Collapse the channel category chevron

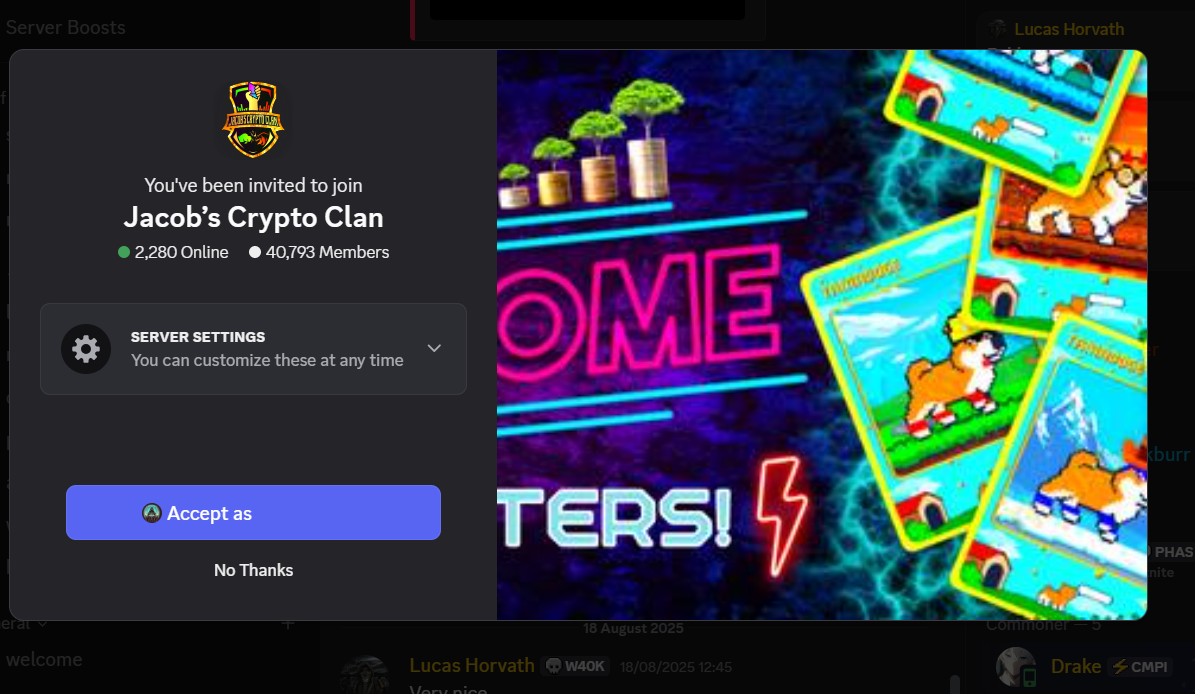coord(43,624)
